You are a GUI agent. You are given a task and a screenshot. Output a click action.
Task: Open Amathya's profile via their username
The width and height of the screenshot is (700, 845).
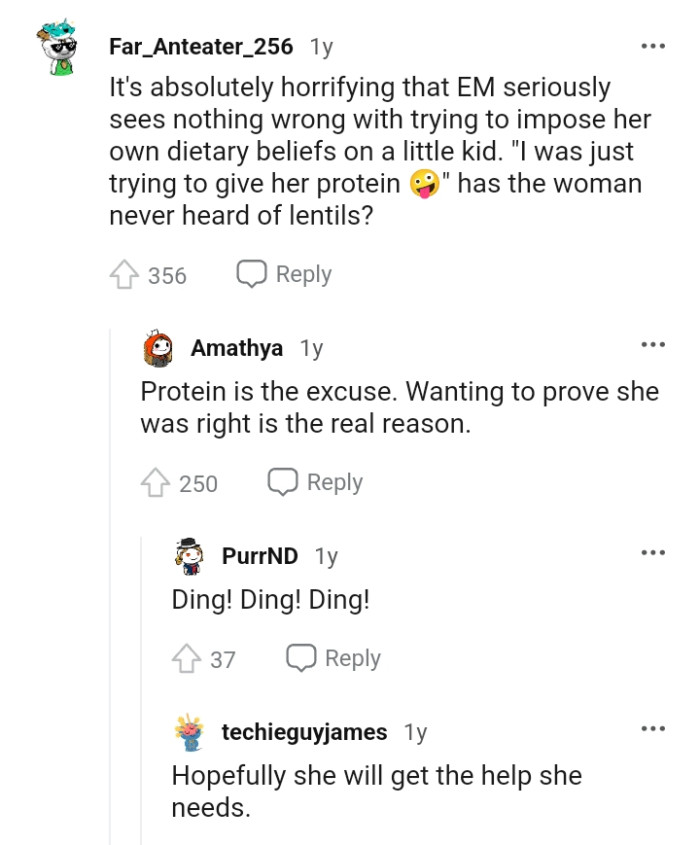[235, 347]
